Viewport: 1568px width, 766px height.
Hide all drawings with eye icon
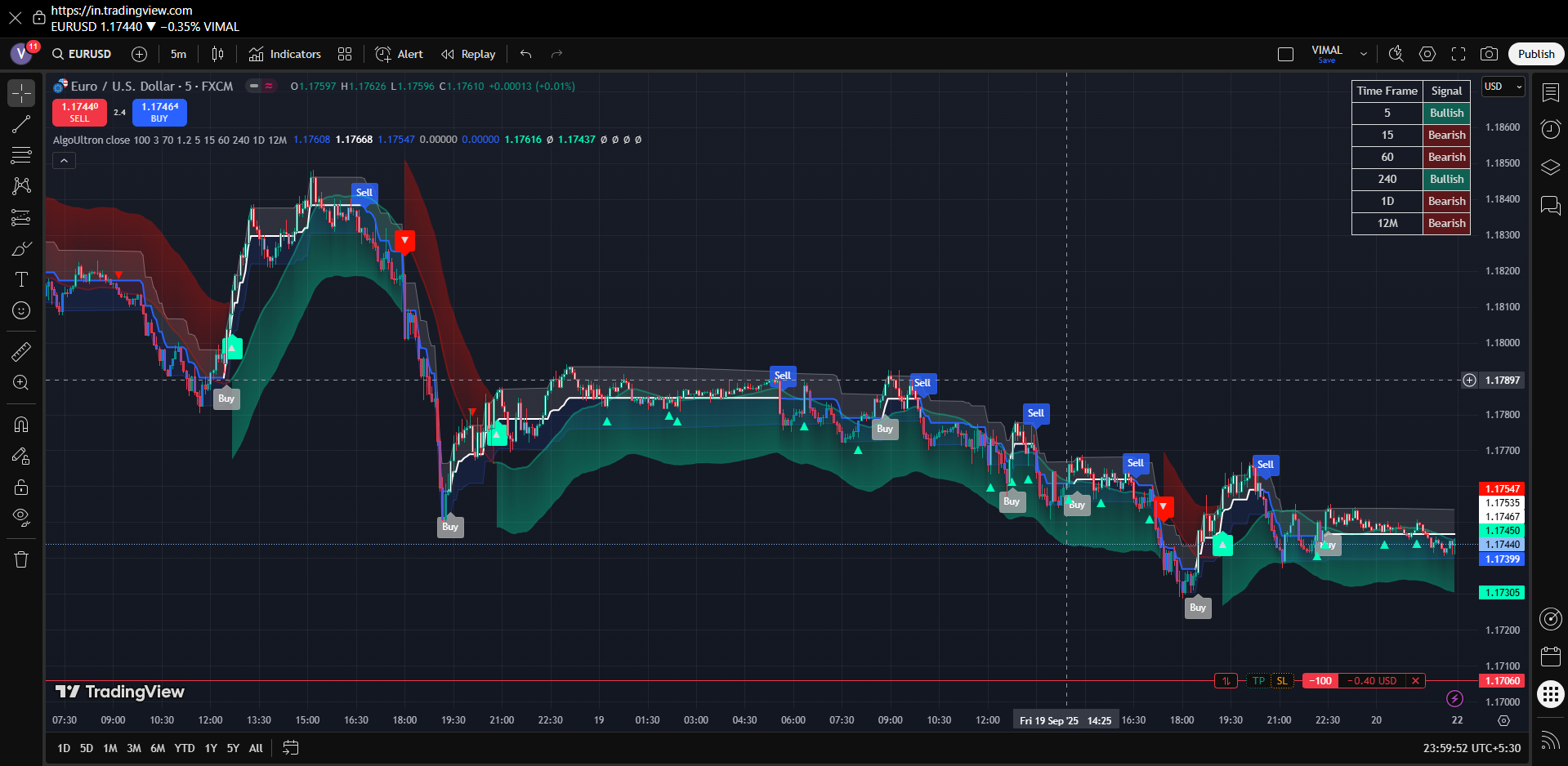click(21, 518)
